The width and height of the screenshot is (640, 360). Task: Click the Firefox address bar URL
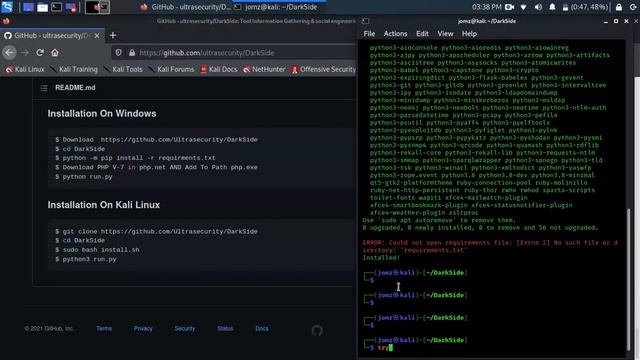point(207,53)
